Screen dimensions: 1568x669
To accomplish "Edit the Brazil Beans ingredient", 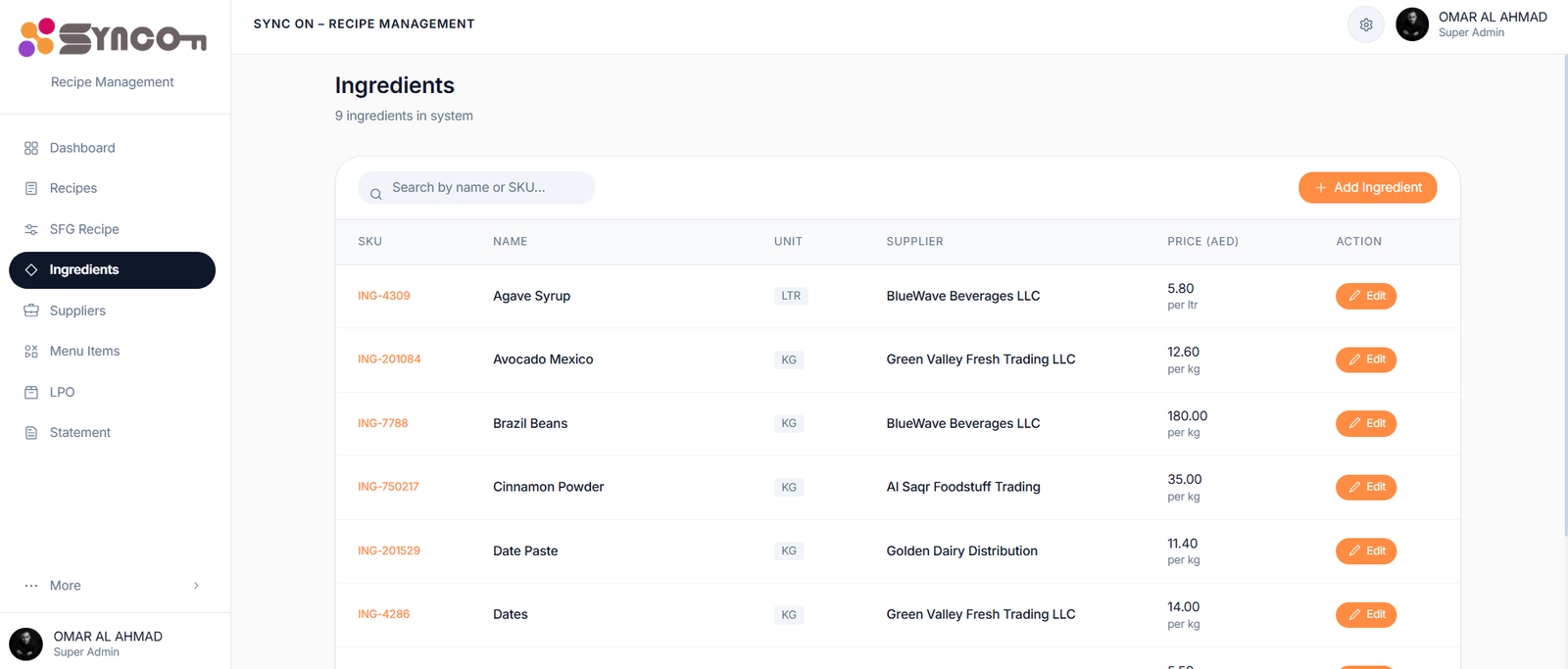I will [1366, 423].
